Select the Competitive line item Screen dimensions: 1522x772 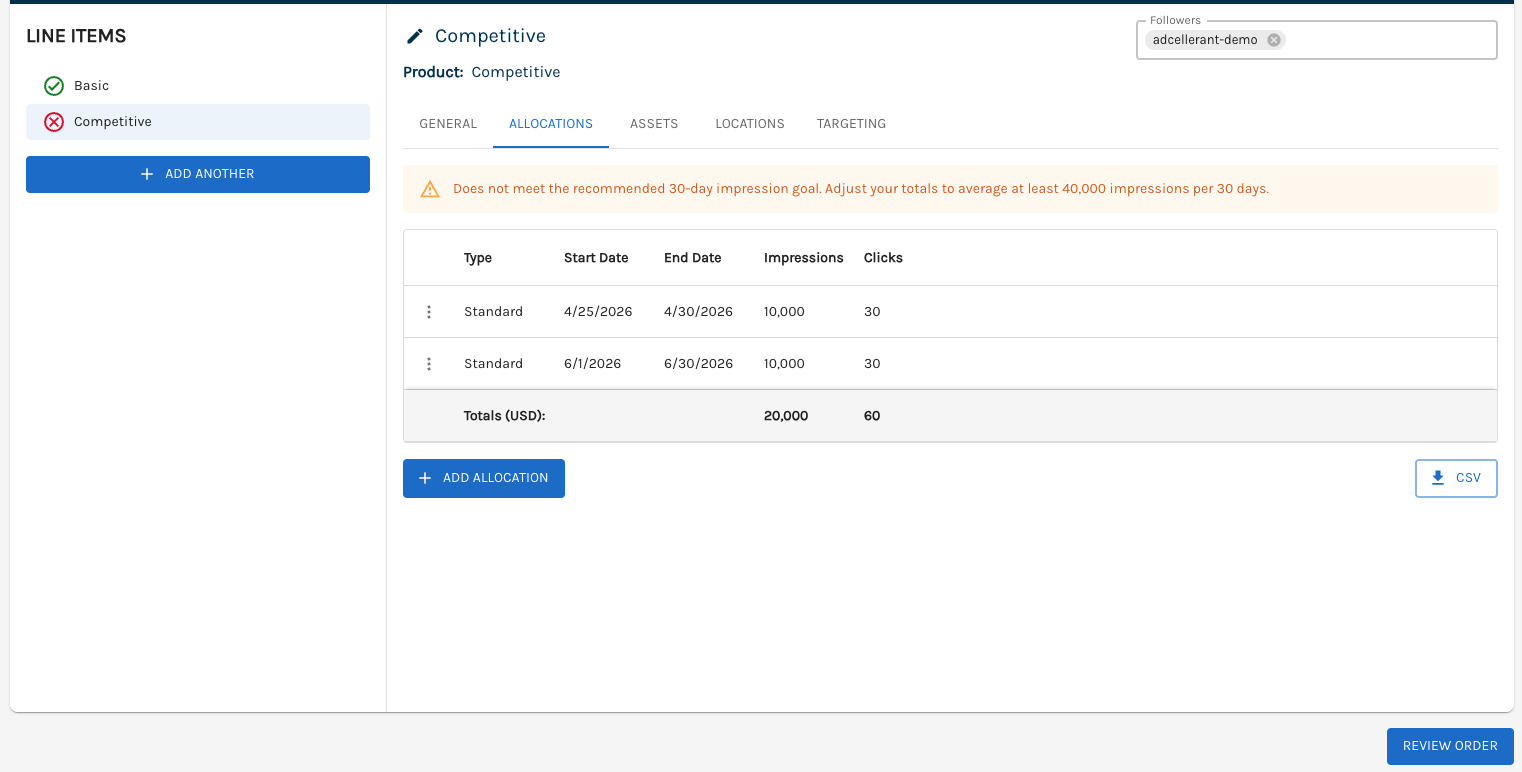click(x=113, y=122)
